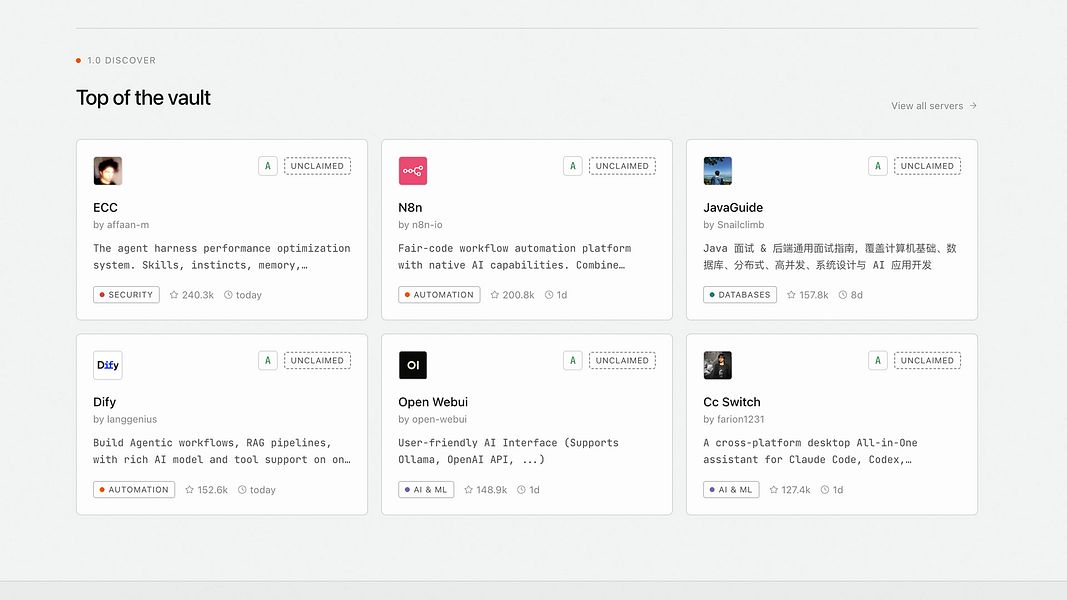The image size is (1067, 600).
Task: Open the ECC server title
Action: 105,207
